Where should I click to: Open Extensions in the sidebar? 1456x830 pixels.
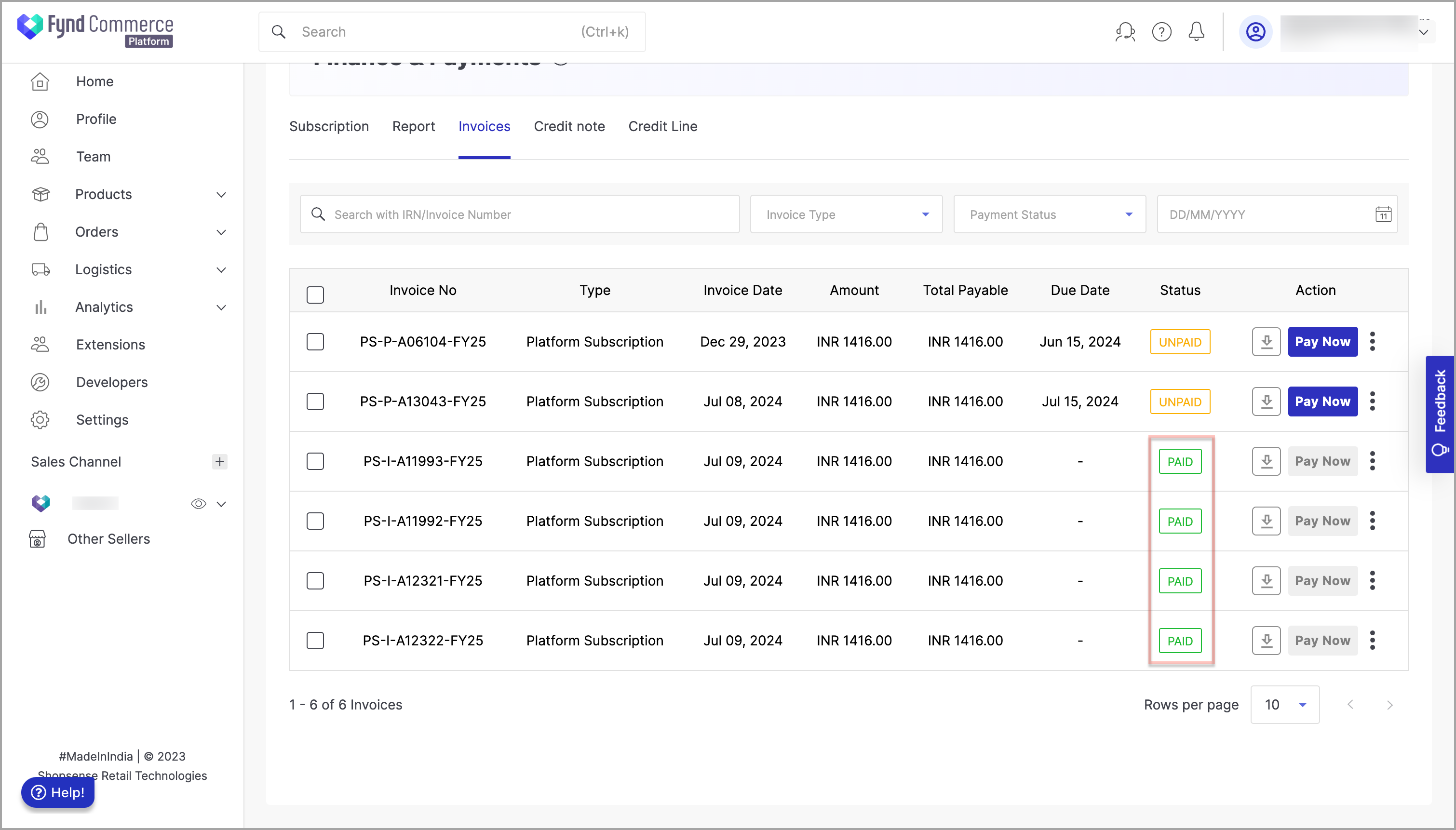(110, 345)
